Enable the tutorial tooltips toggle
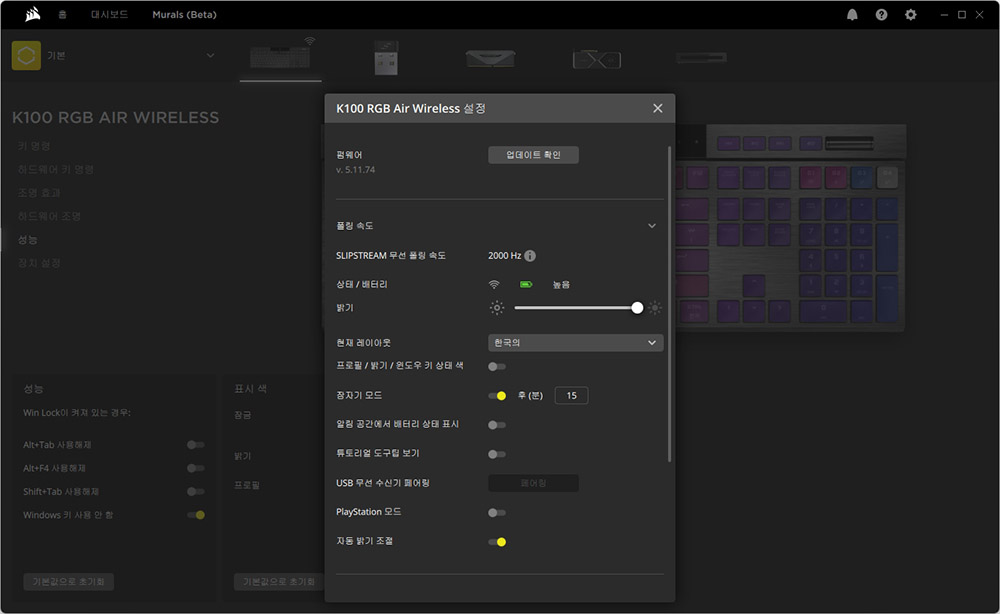Screen dimensions: 1000x614 tap(497, 455)
